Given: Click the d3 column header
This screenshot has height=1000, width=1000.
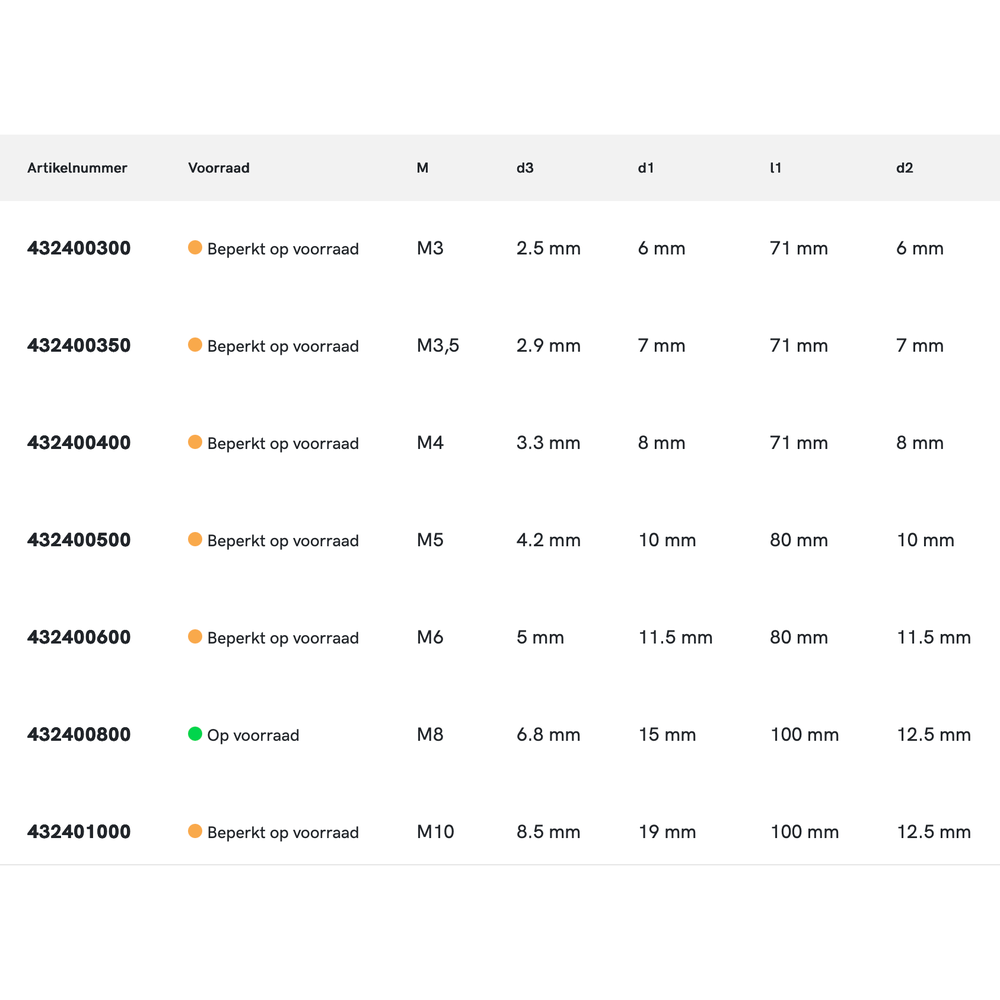Looking at the screenshot, I should click(x=525, y=168).
